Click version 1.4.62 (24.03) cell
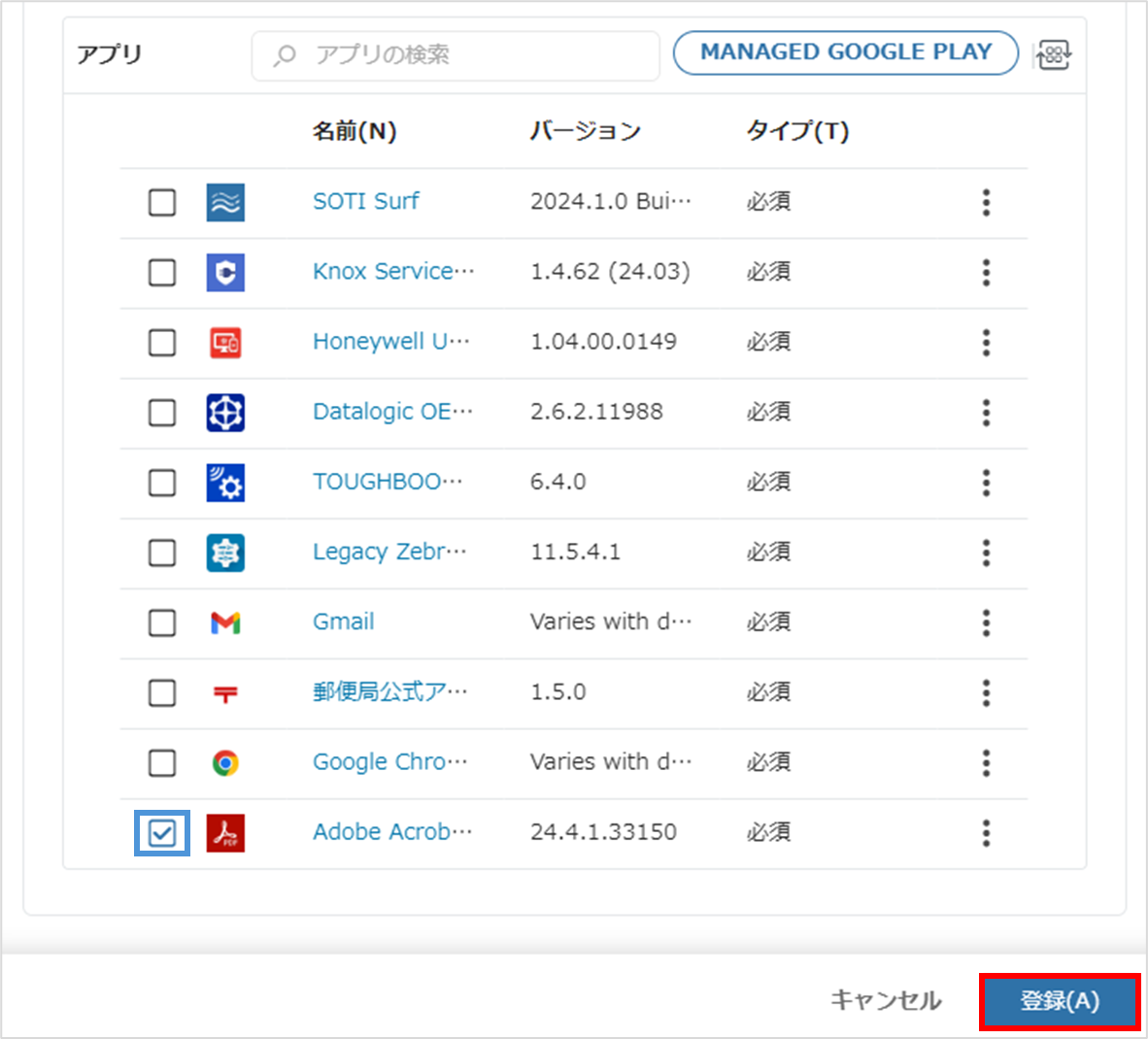 tap(610, 272)
